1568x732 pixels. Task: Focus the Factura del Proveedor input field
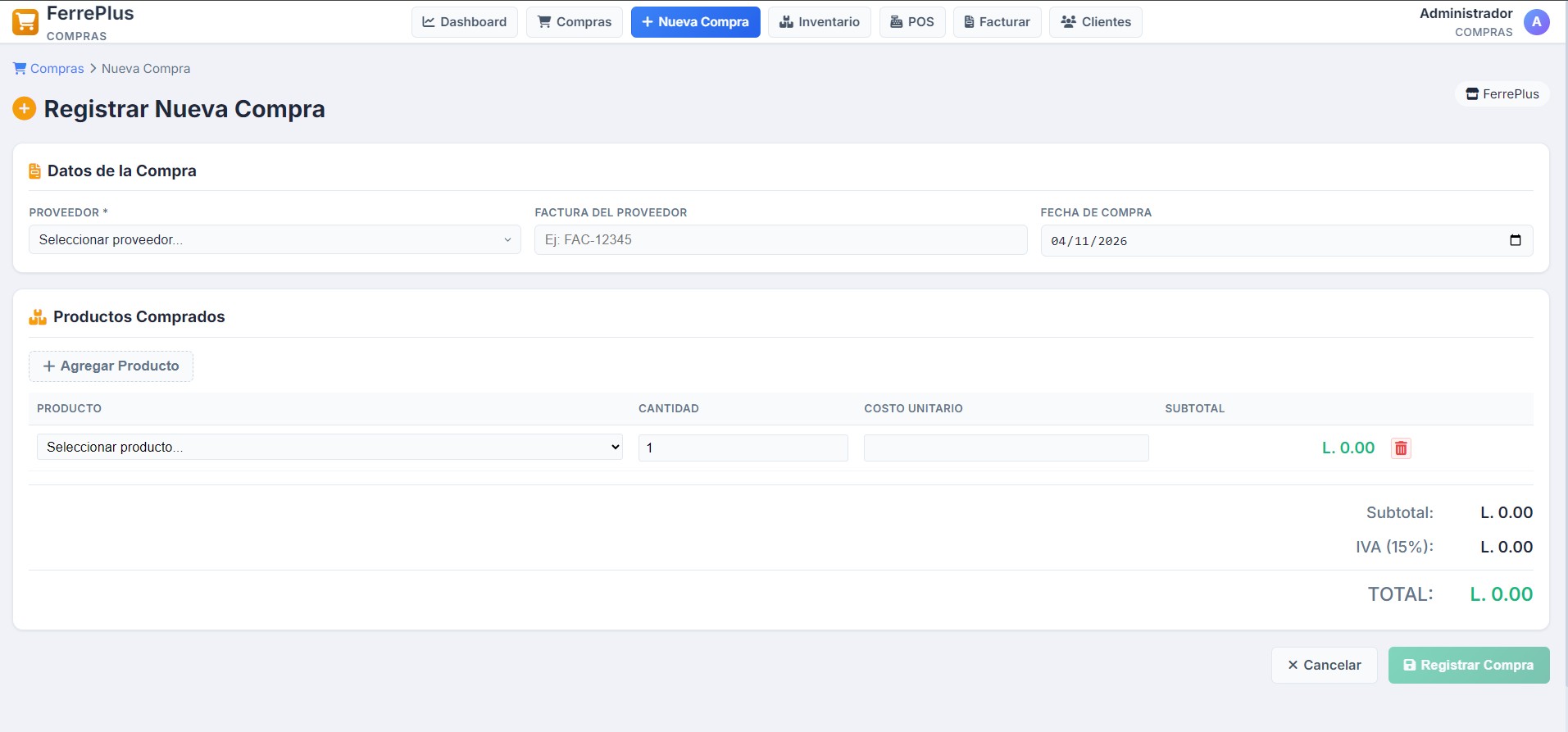pos(780,240)
